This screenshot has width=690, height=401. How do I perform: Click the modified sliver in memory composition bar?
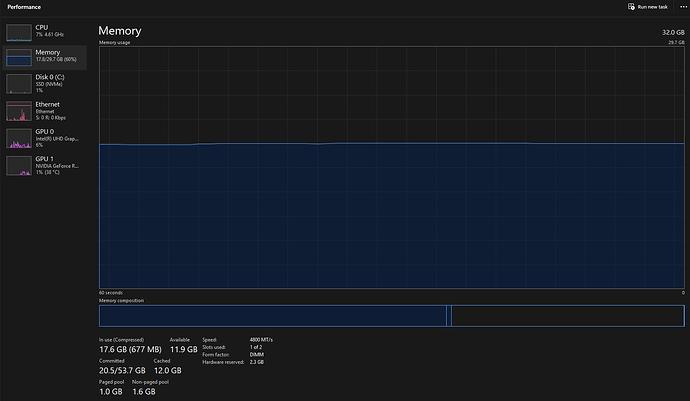pos(449,316)
